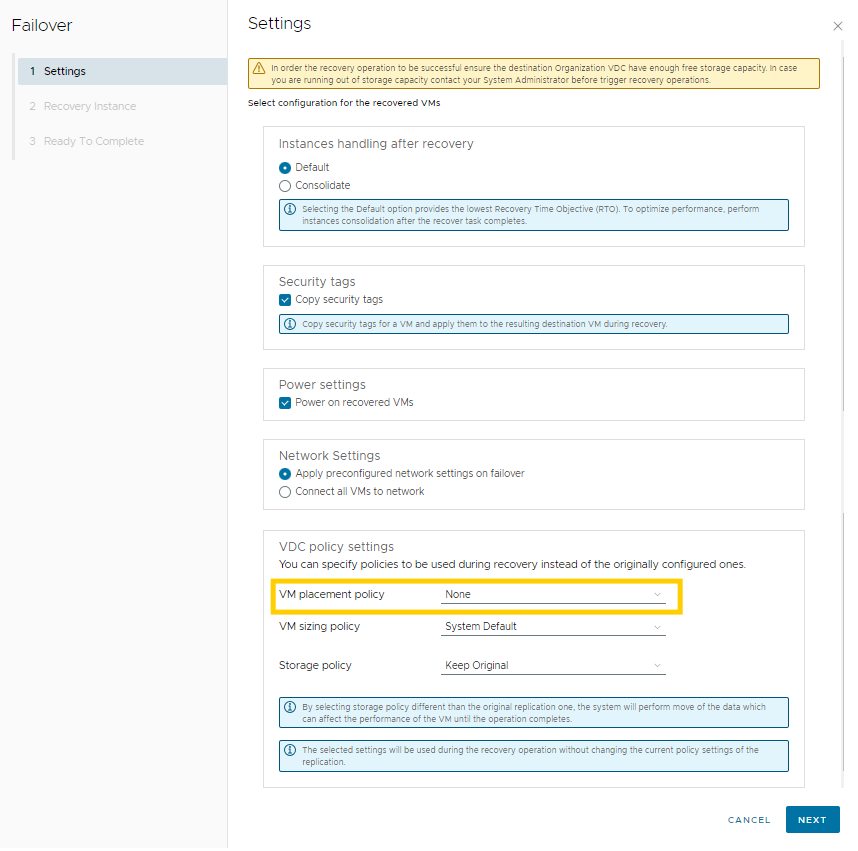
Task: Select Apply preconfigured network settings on failover
Action: pyautogui.click(x=285, y=474)
